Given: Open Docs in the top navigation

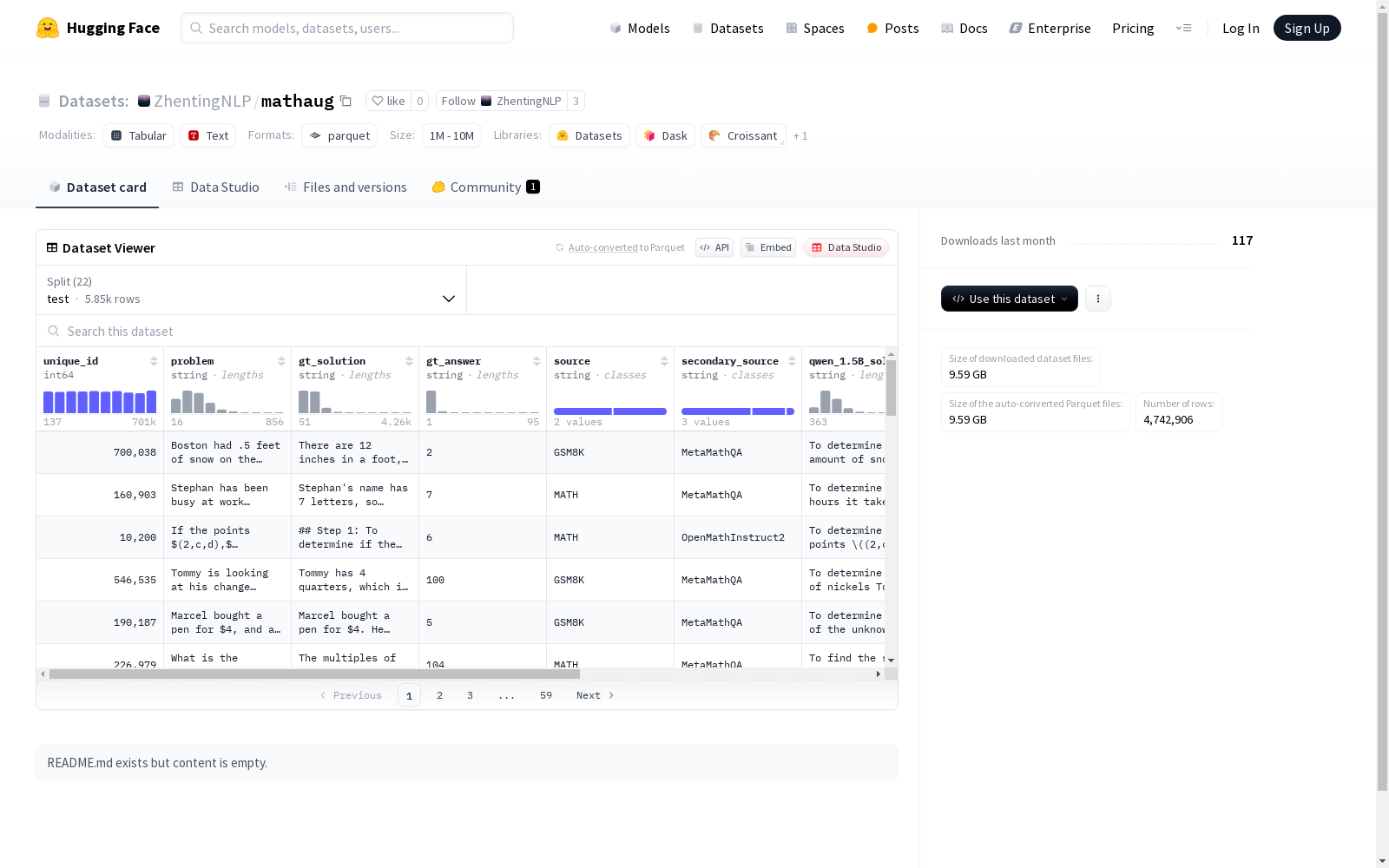Looking at the screenshot, I should tap(964, 28).
